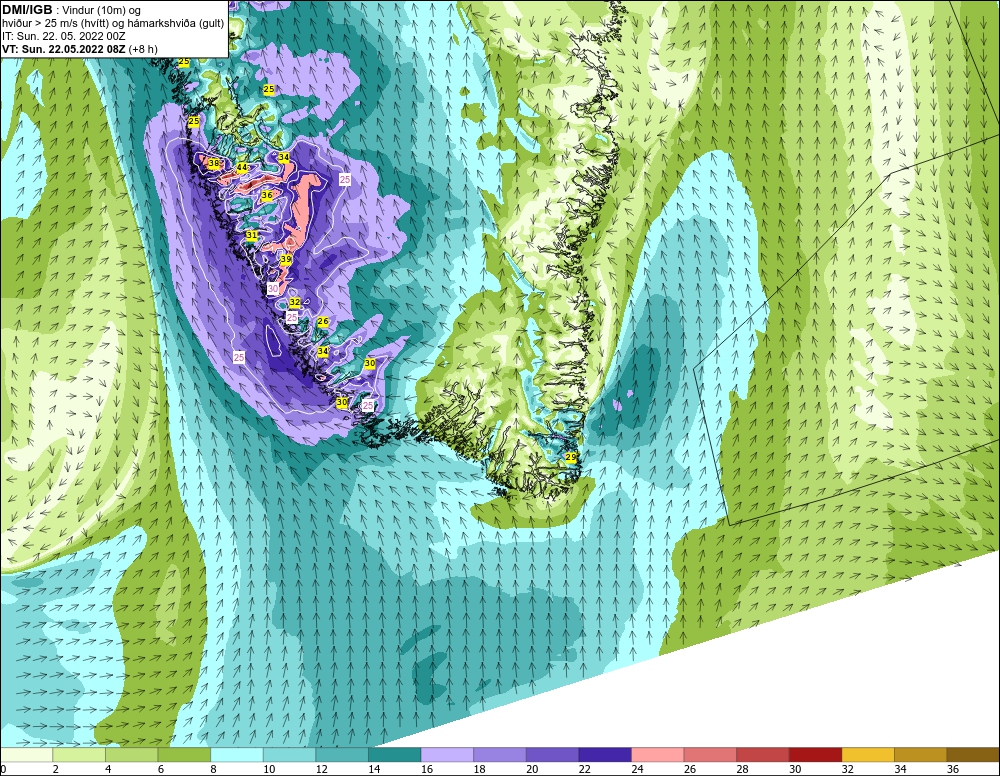Select the 22–24 m/s dark purple legend swatch
The image size is (1000, 776).
605,755
